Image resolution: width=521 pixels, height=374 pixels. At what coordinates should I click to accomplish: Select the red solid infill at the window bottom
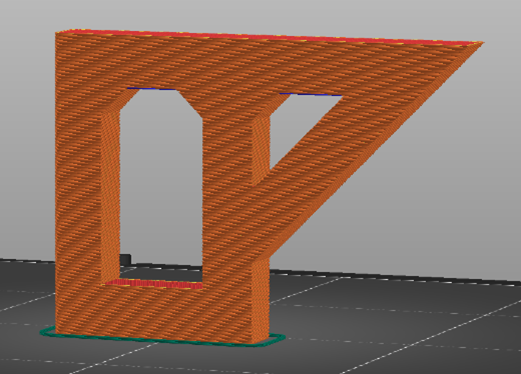(x=153, y=284)
